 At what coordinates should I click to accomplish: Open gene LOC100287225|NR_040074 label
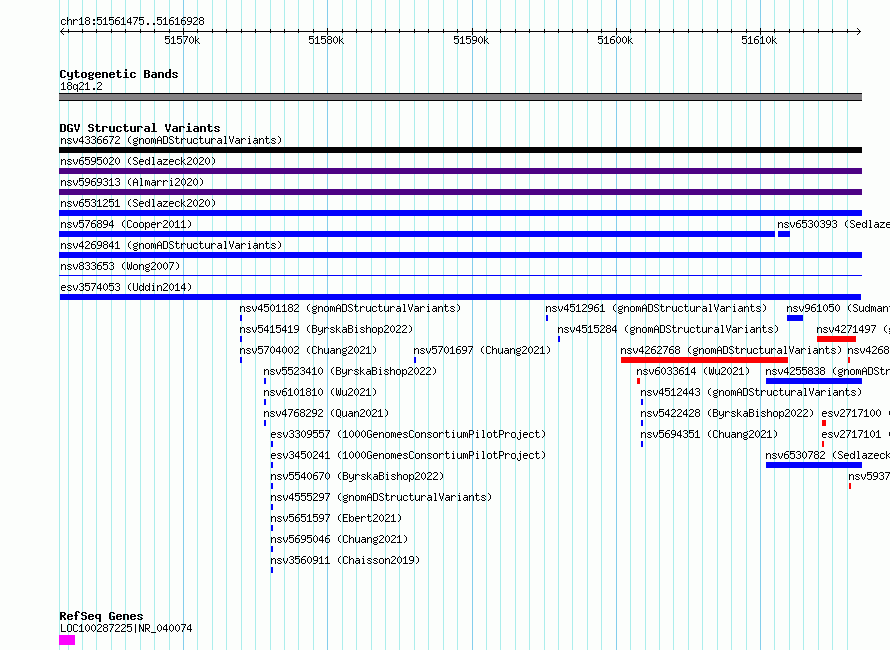coord(126,628)
